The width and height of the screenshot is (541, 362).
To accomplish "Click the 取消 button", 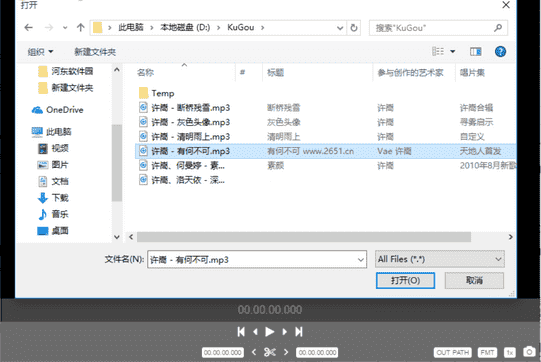I will [x=474, y=281].
